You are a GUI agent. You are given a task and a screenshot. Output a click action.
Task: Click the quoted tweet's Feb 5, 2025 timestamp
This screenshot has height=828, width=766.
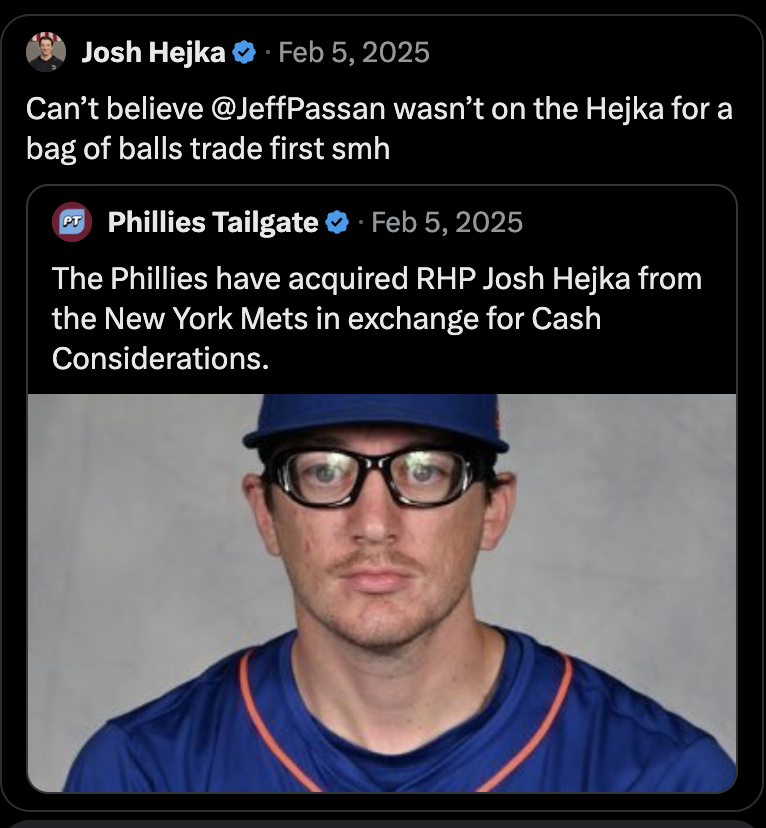point(447,222)
